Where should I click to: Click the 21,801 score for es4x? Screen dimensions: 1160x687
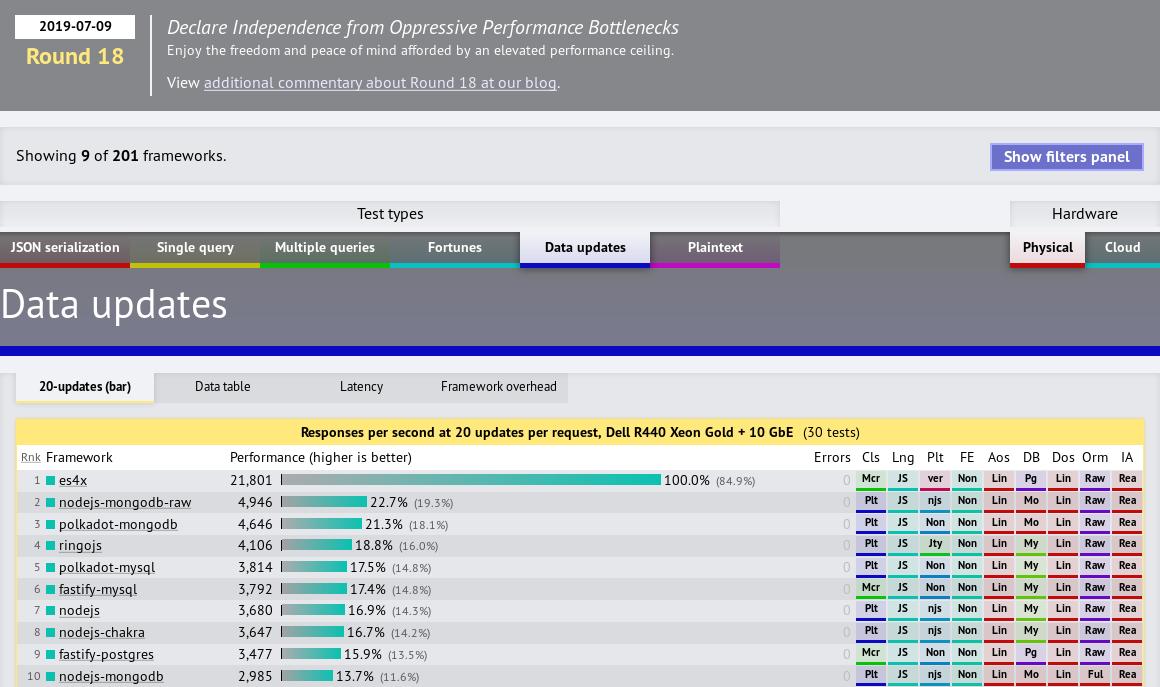point(251,481)
